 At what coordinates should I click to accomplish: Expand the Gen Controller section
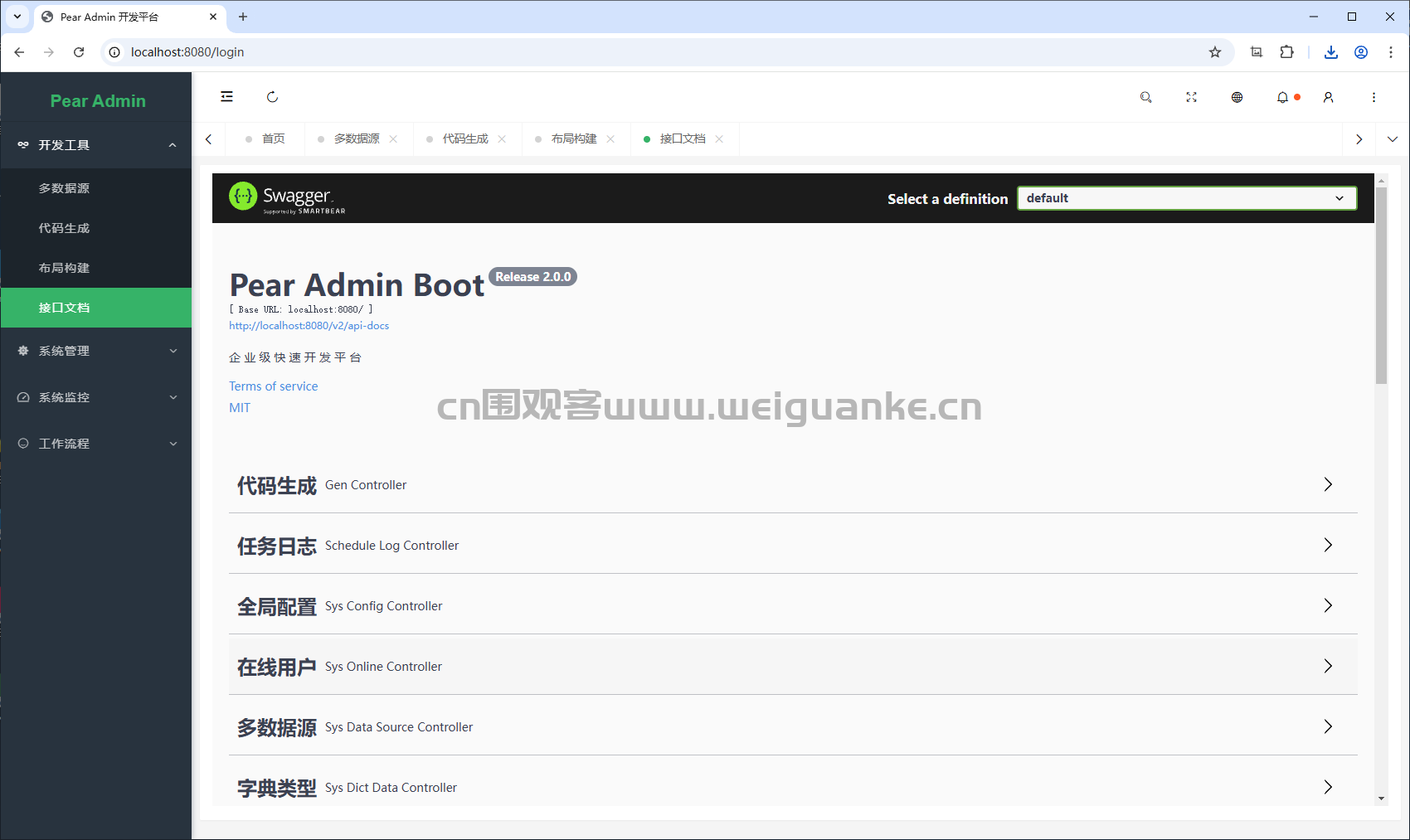[1327, 484]
